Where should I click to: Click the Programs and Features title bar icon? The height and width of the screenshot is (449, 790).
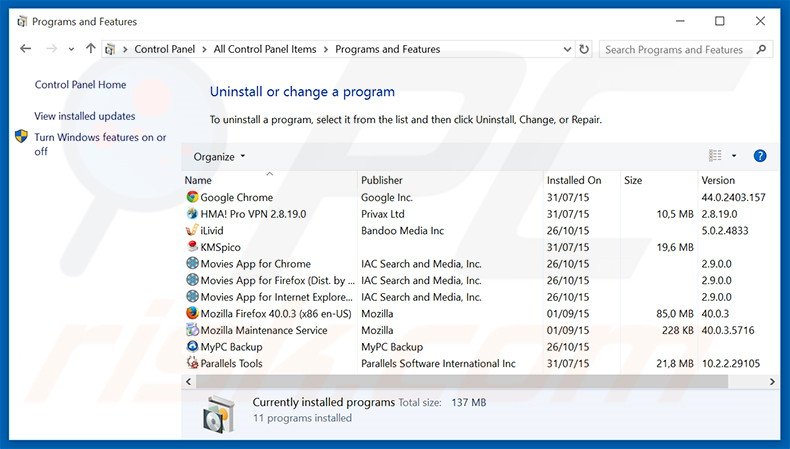click(22, 22)
